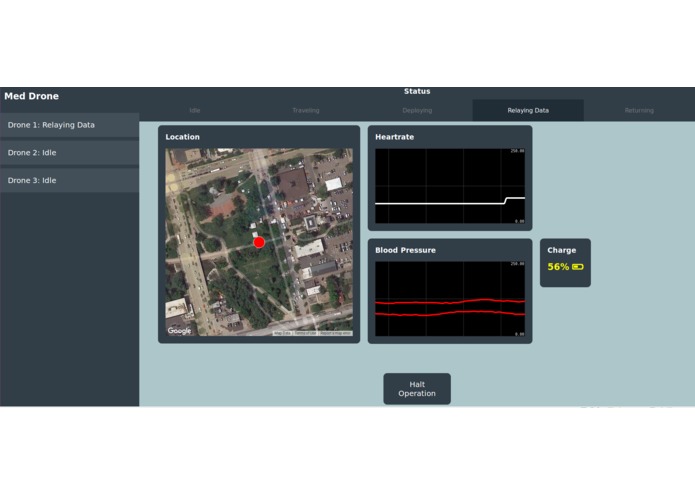This screenshot has width=695, height=494.
Task: Click the Google logo on the map
Action: point(180,331)
